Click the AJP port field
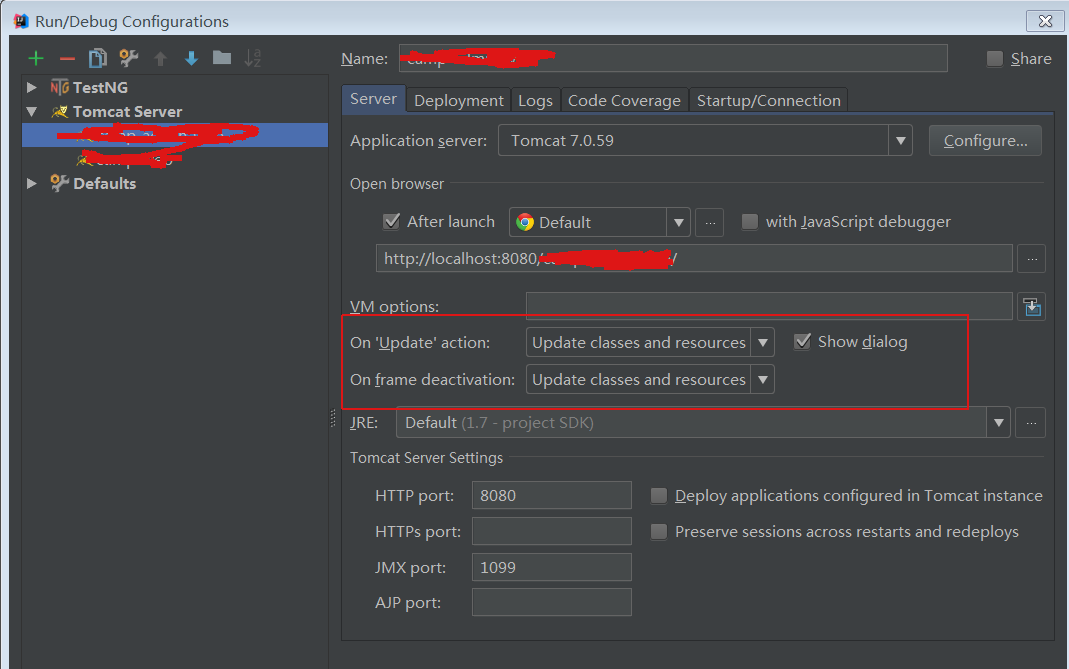 552,602
